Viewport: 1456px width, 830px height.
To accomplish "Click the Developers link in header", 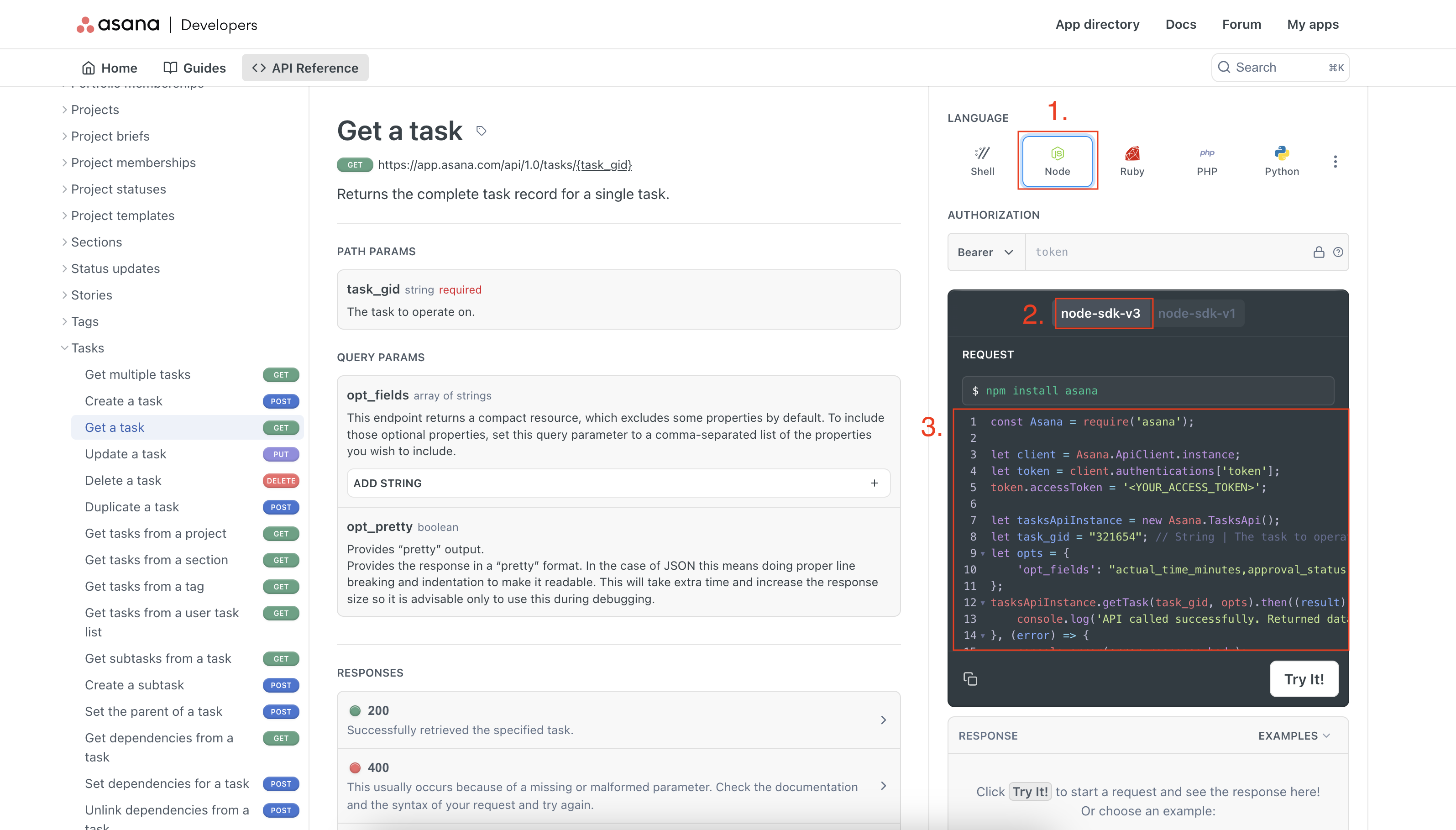I will click(x=219, y=25).
